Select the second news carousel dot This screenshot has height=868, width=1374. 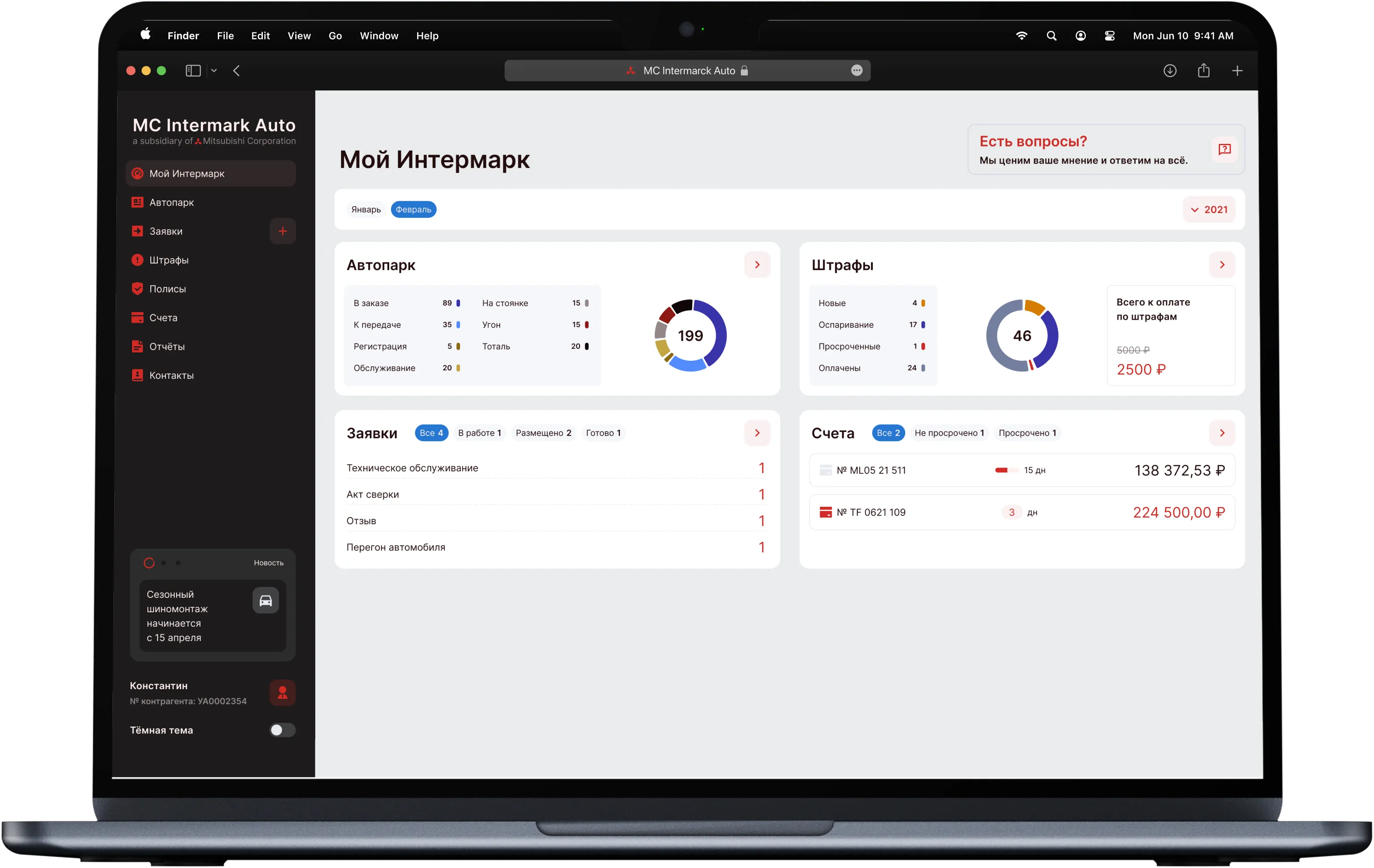(164, 563)
